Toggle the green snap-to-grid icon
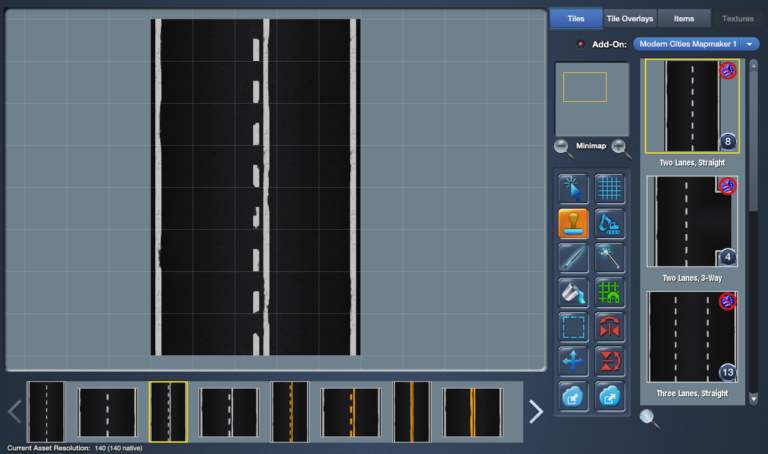This screenshot has height=454, width=768. click(x=609, y=293)
